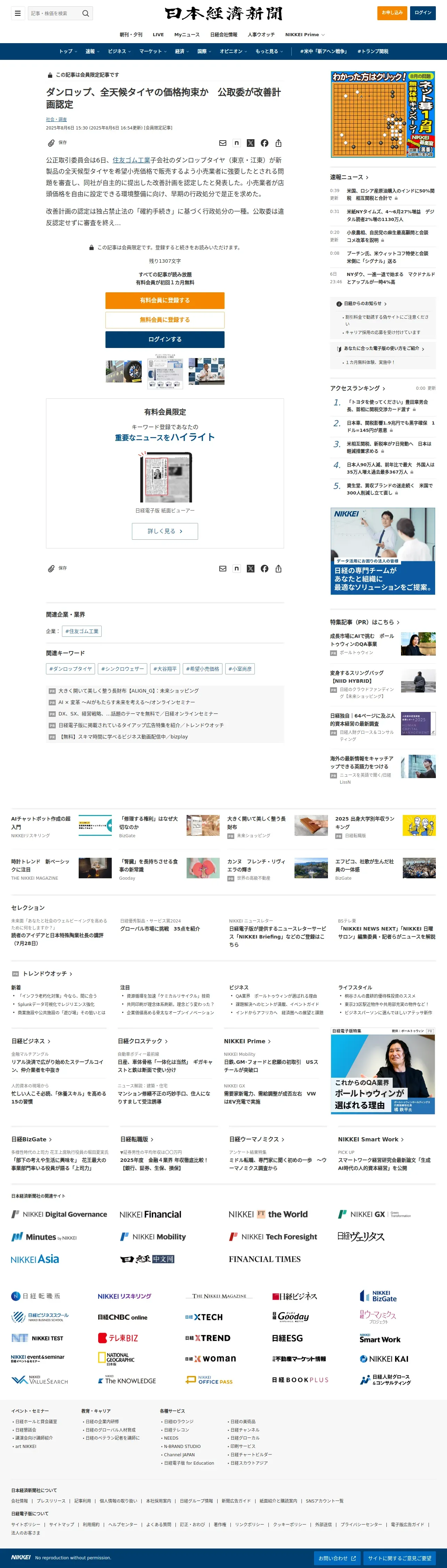This screenshot has width=447, height=1568.
Task: Open Myニュース menu item
Action: click(187, 35)
